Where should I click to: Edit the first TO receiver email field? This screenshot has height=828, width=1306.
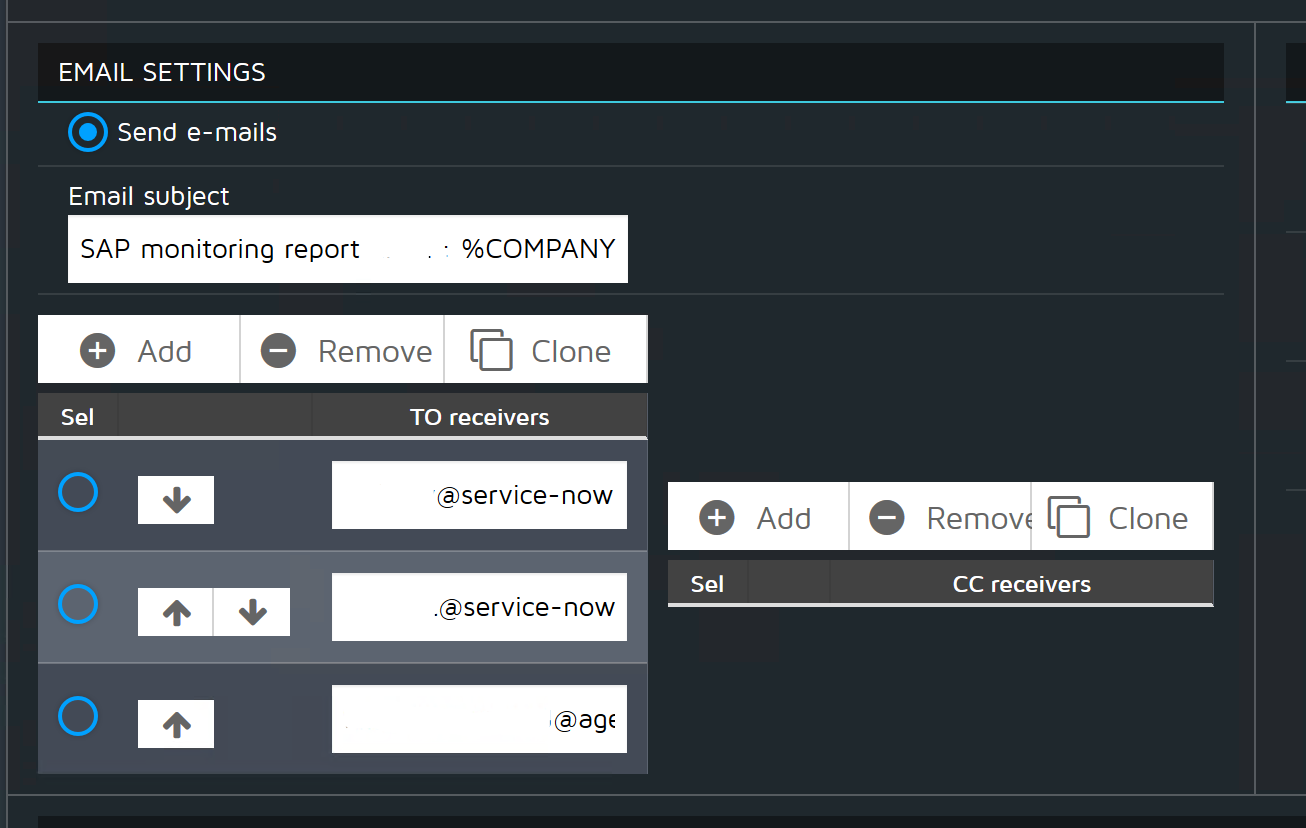point(479,495)
